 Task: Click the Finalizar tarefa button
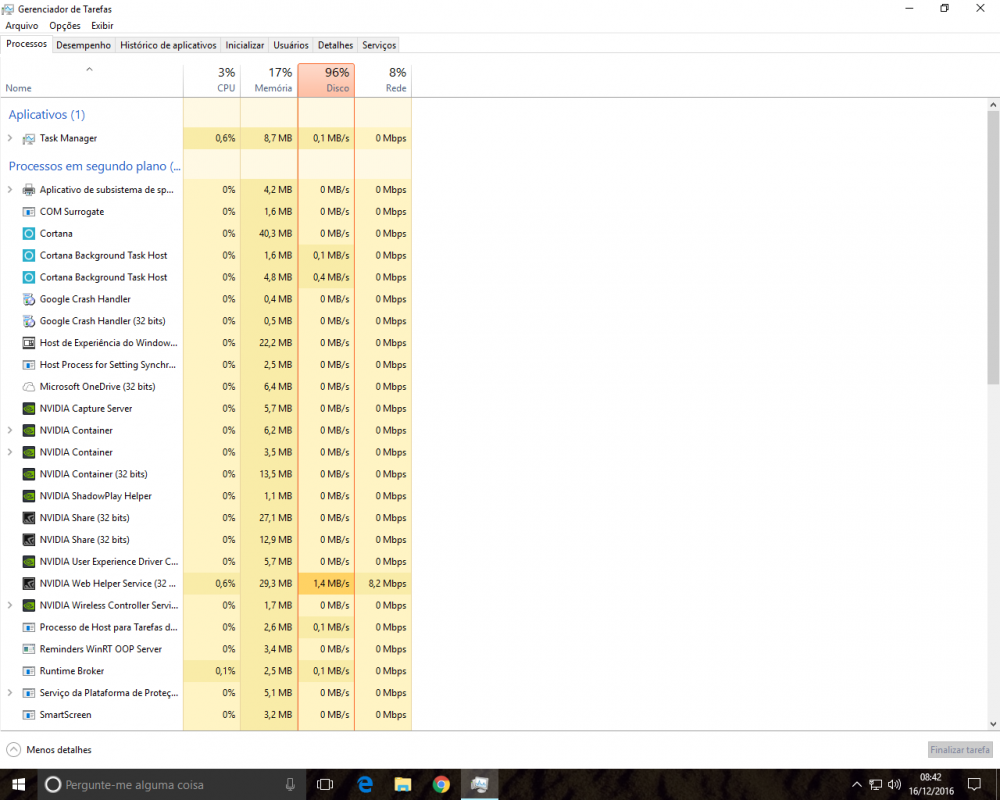click(x=959, y=749)
